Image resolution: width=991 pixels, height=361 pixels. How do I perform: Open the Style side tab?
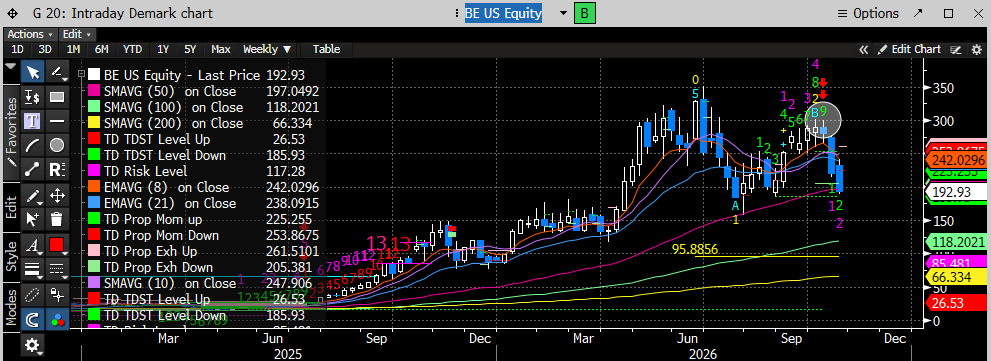(x=11, y=256)
